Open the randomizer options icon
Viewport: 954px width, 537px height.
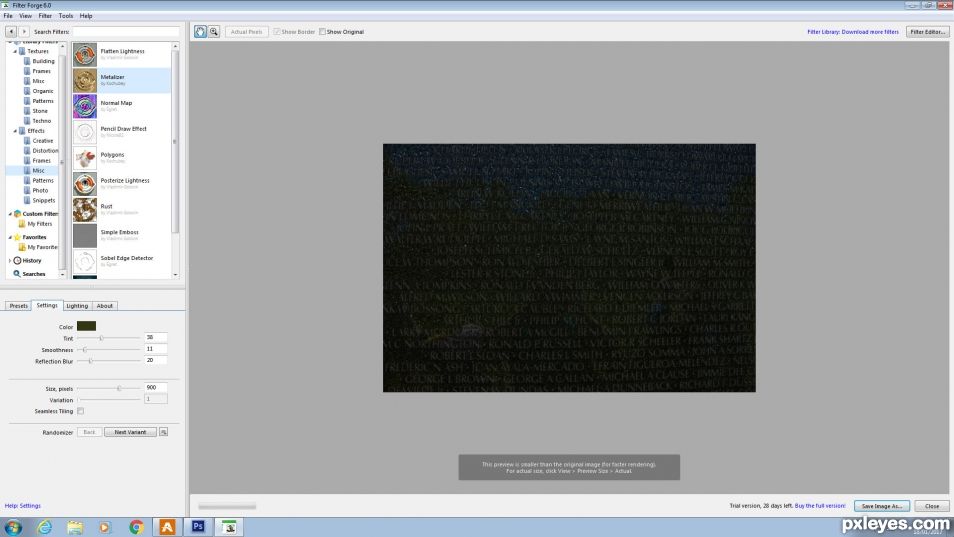[164, 432]
